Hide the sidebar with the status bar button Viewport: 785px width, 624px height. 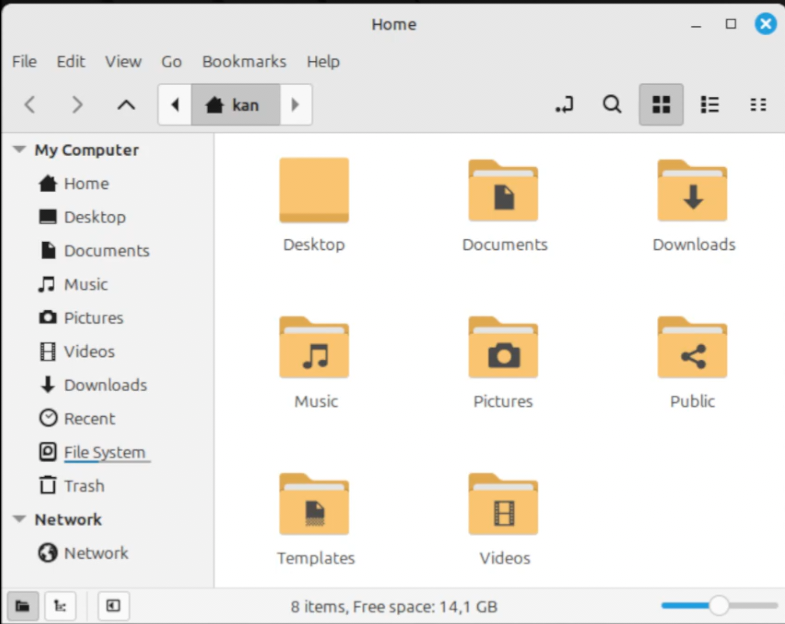click(x=114, y=606)
